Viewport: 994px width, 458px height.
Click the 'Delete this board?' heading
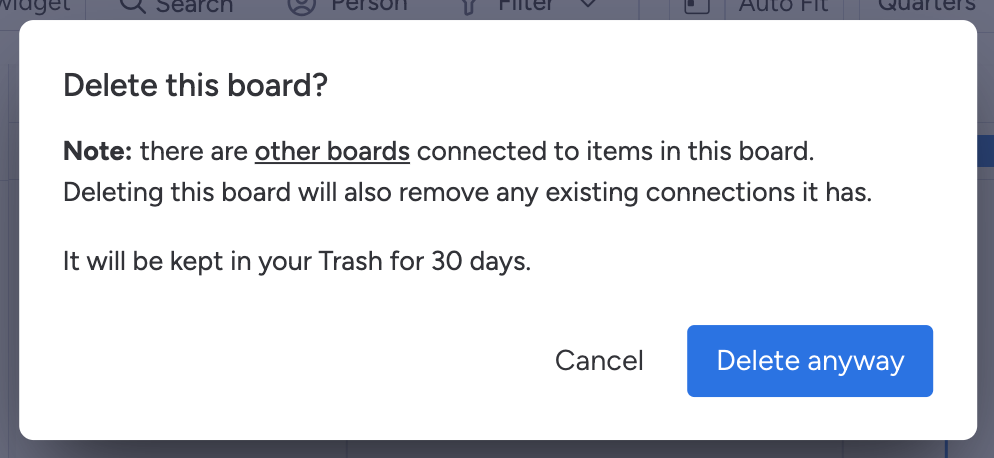point(195,86)
